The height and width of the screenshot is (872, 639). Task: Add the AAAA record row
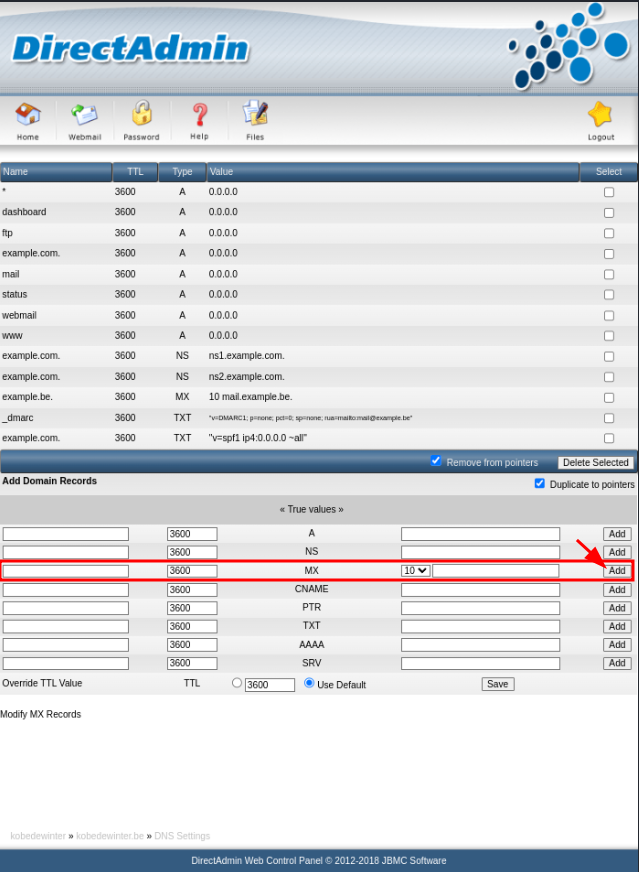[617, 645]
